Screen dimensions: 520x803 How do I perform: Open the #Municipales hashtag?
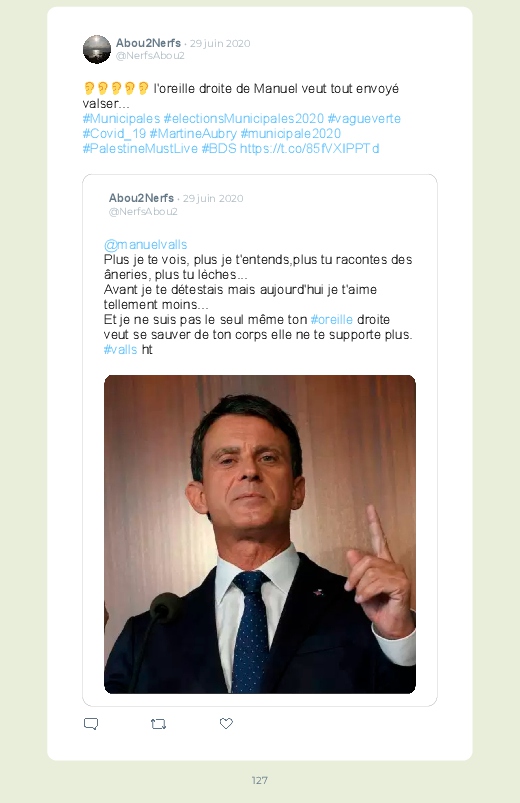click(x=121, y=118)
